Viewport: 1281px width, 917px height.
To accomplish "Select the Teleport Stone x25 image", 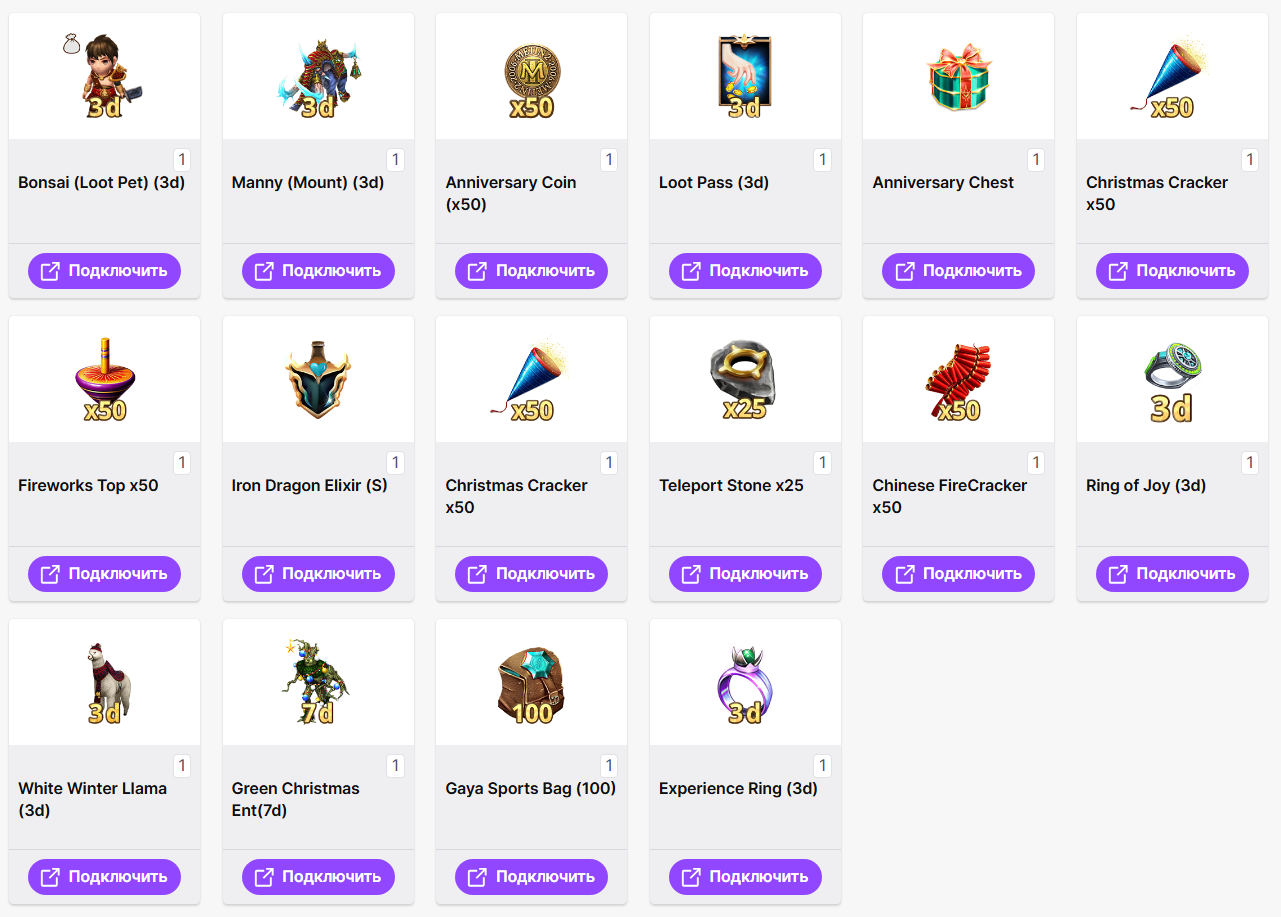I will (745, 379).
